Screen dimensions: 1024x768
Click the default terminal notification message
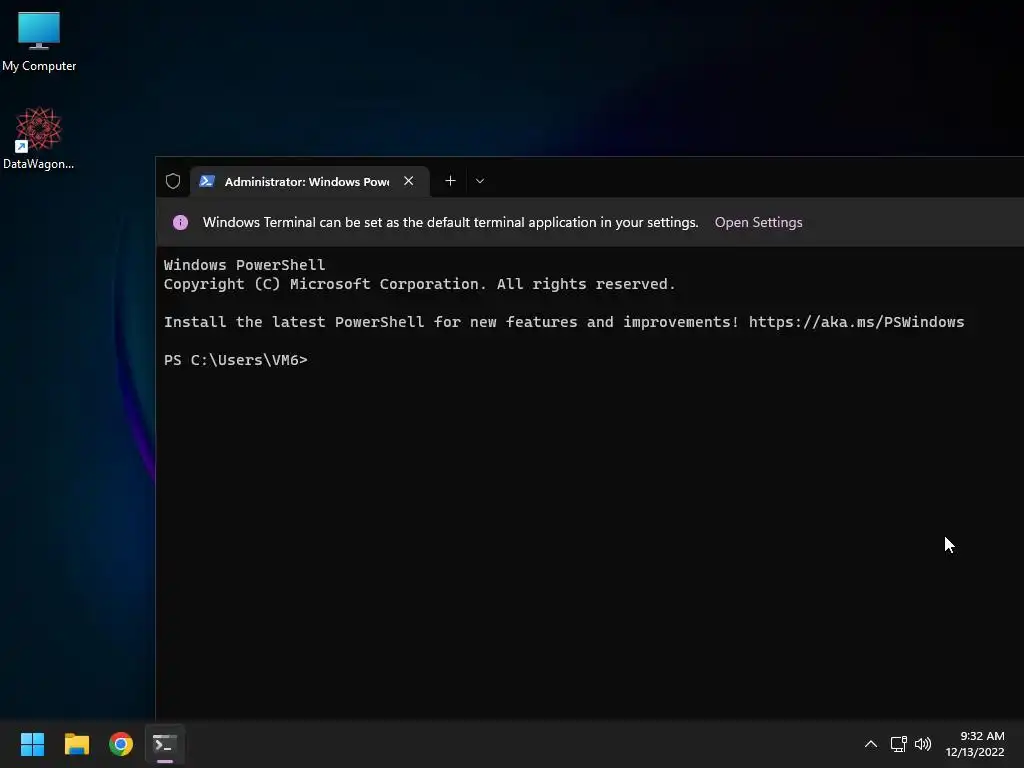click(x=450, y=222)
